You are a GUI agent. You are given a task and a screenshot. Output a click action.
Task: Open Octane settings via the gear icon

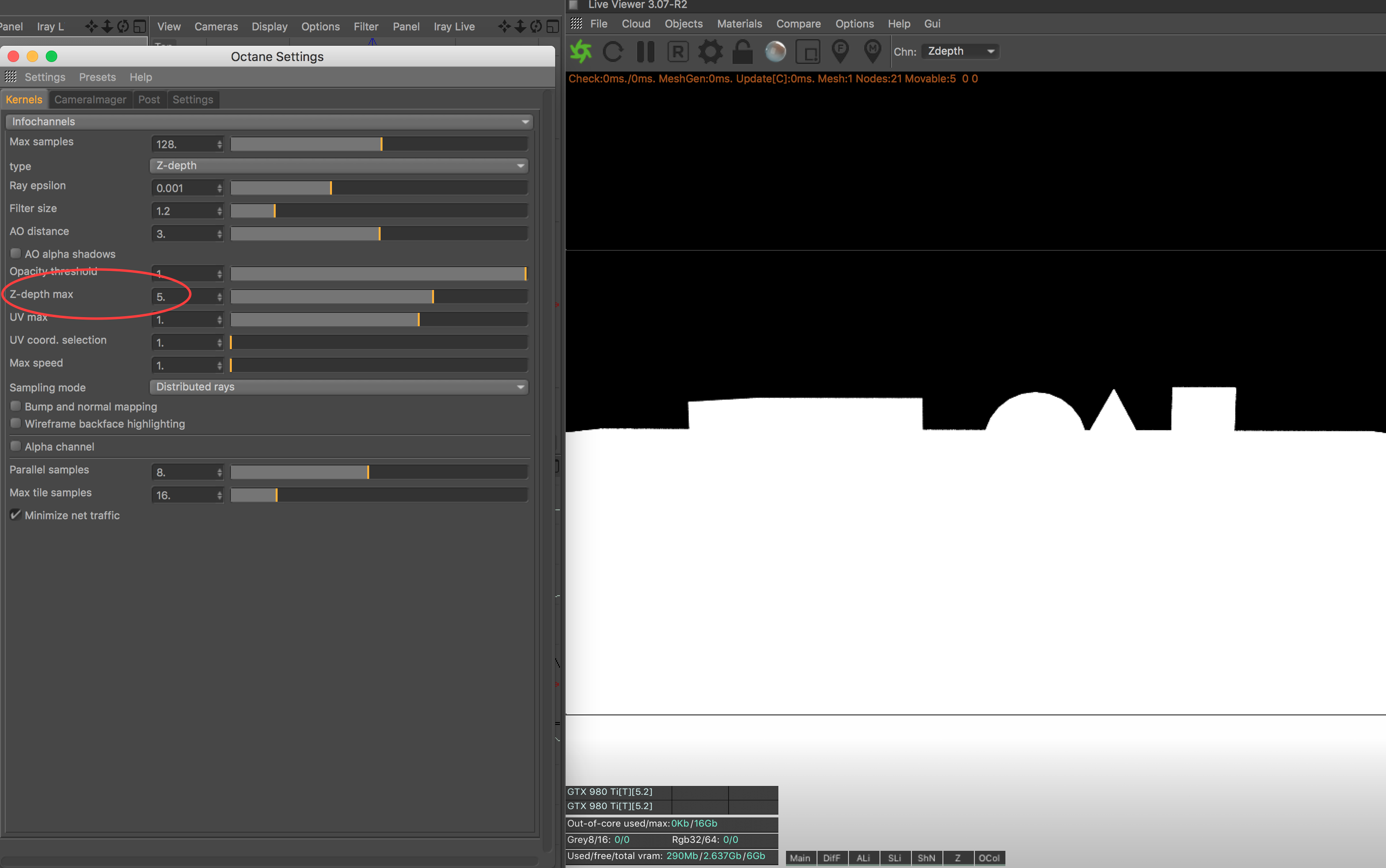coord(710,52)
